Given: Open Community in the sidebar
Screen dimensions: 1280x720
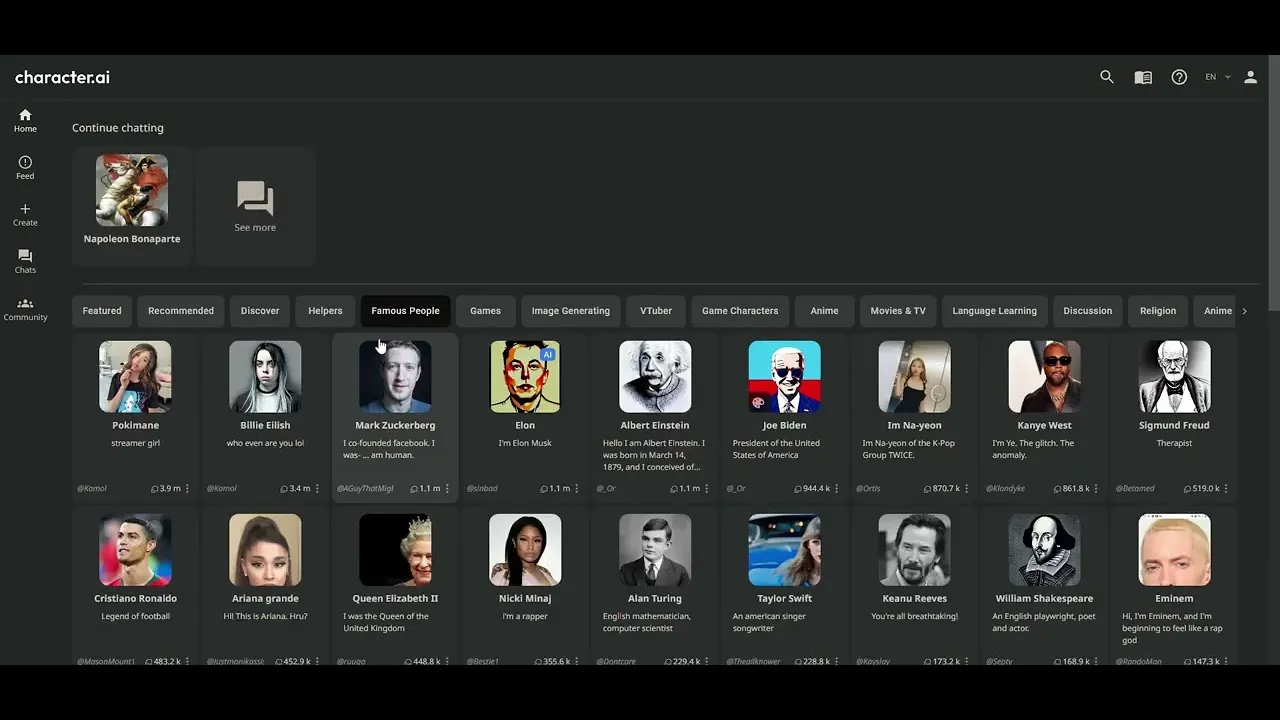Looking at the screenshot, I should (25, 309).
